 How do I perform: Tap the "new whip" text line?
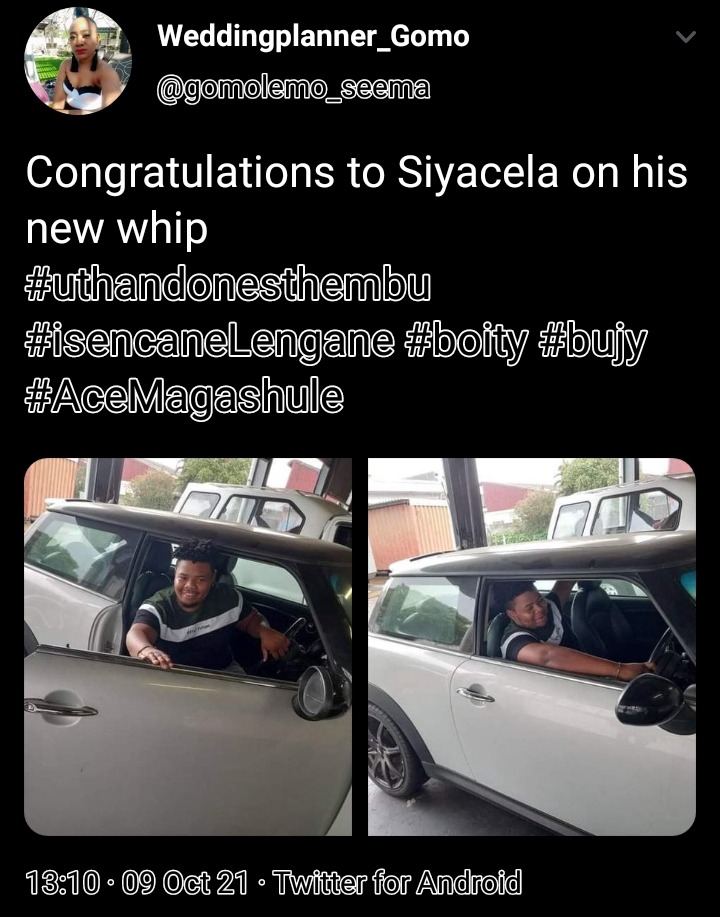[116, 229]
